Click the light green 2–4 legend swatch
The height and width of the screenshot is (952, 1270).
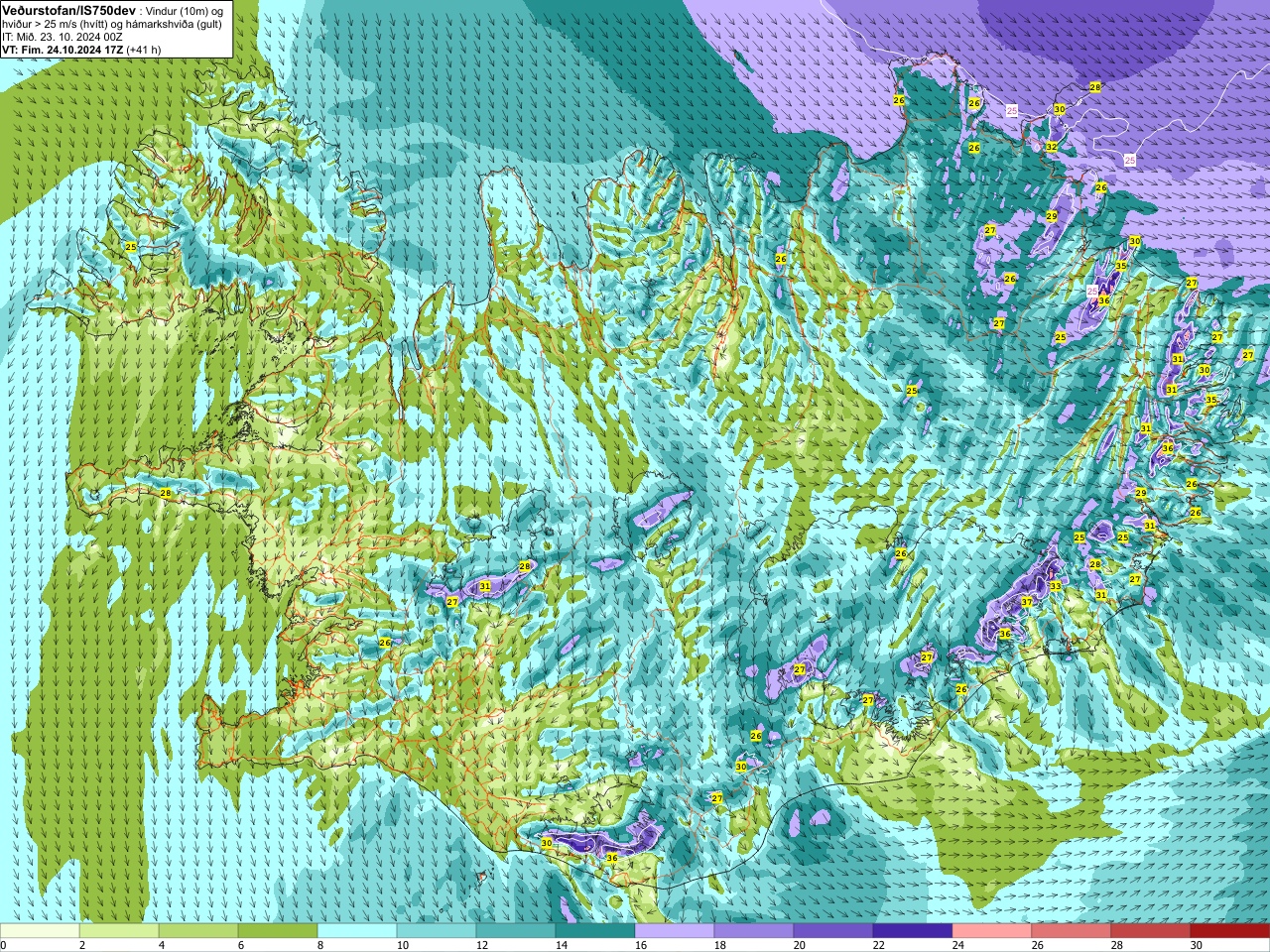pos(119,931)
